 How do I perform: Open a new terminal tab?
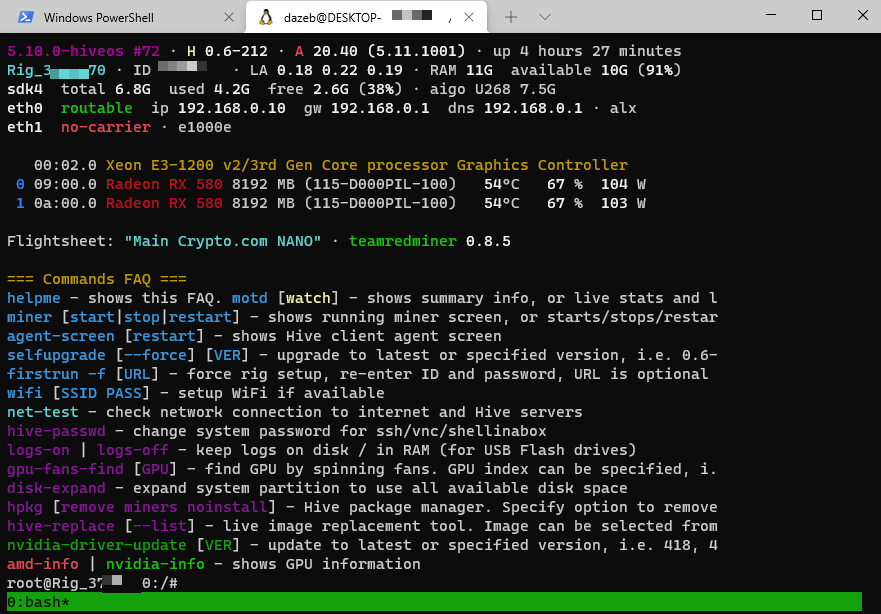[510, 17]
